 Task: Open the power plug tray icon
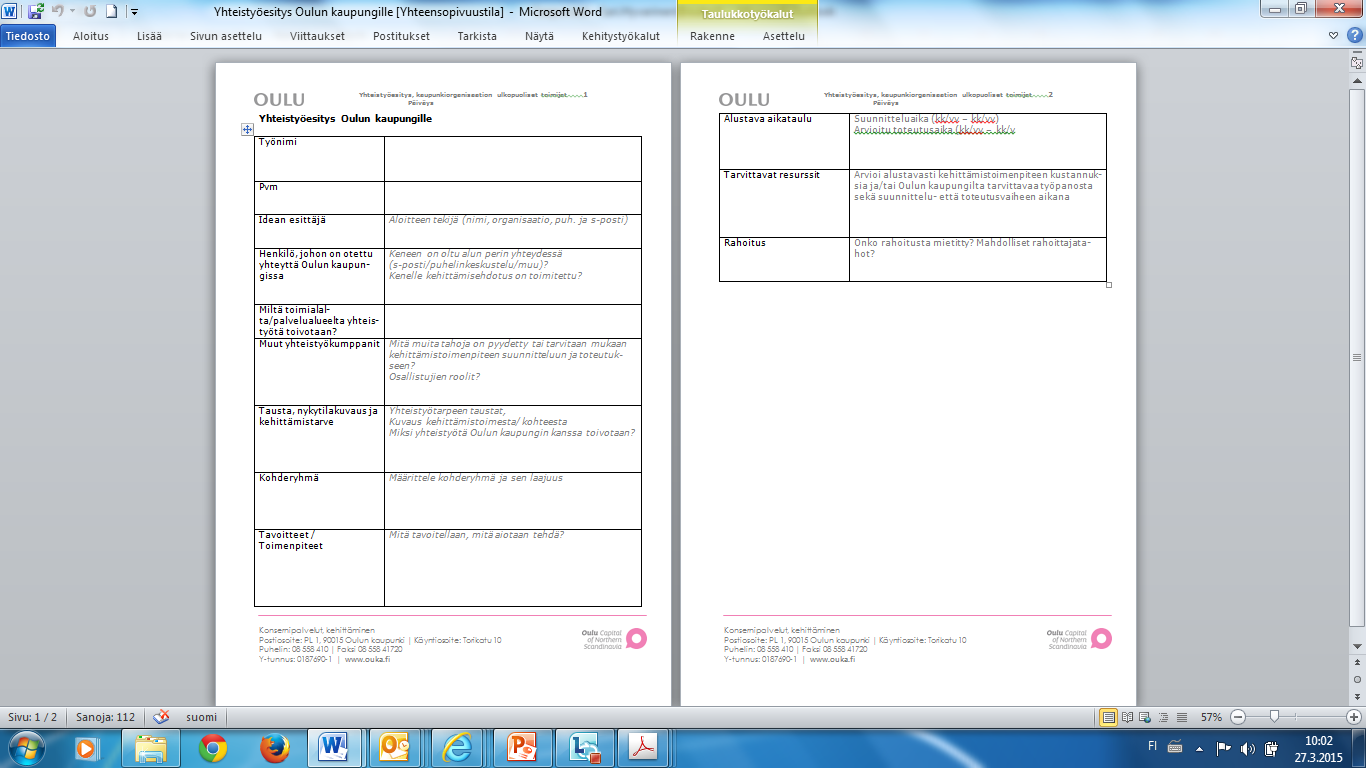coord(1271,747)
